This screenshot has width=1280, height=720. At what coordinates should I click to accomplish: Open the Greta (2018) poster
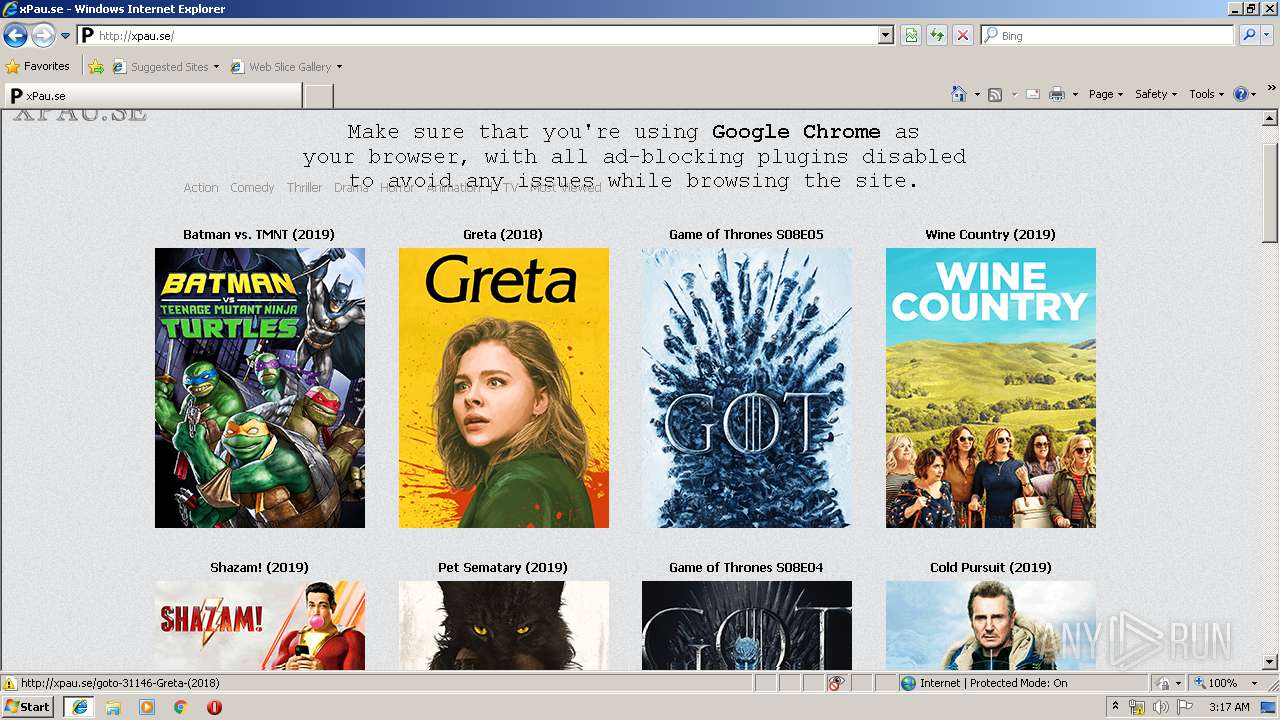(x=504, y=388)
